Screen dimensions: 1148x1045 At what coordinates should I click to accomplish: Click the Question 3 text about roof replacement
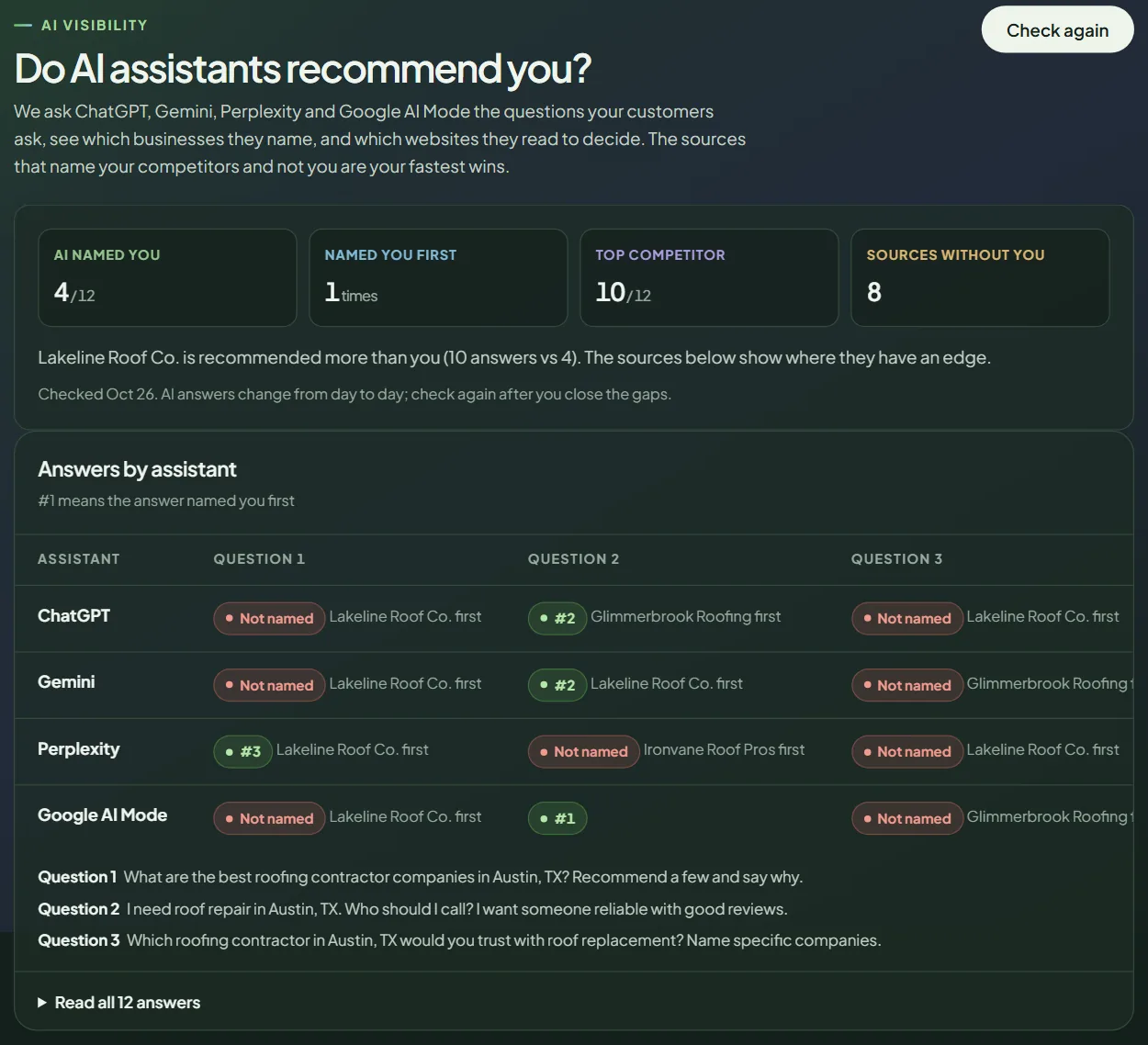[x=503, y=940]
